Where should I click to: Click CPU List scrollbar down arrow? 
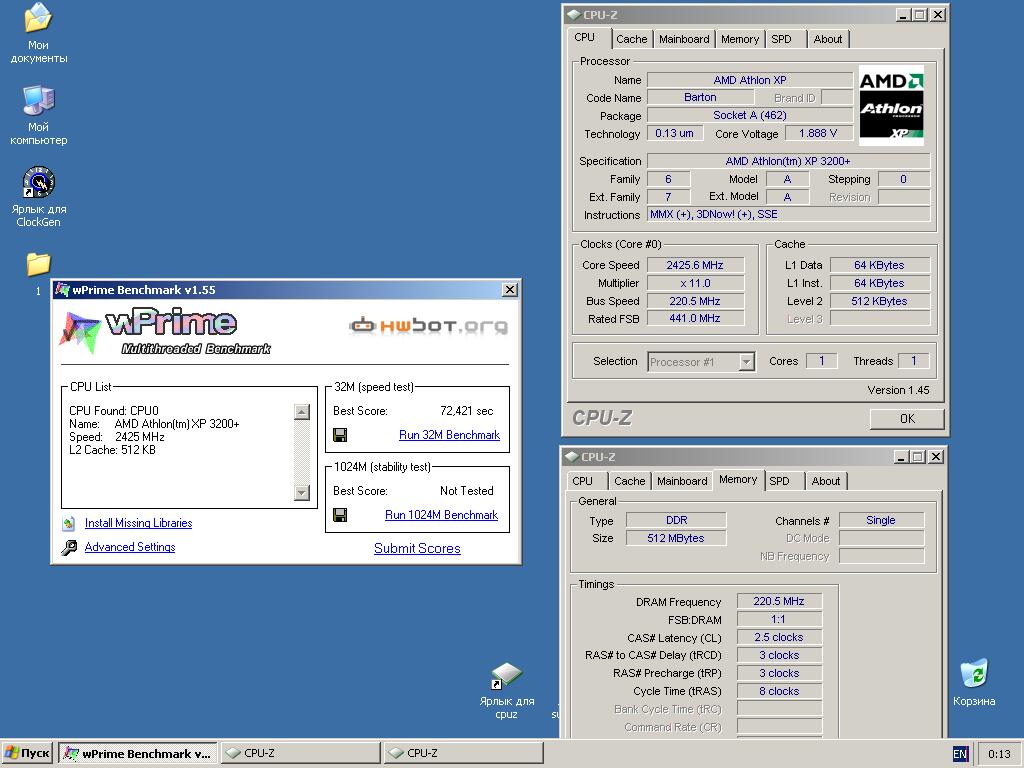302,492
